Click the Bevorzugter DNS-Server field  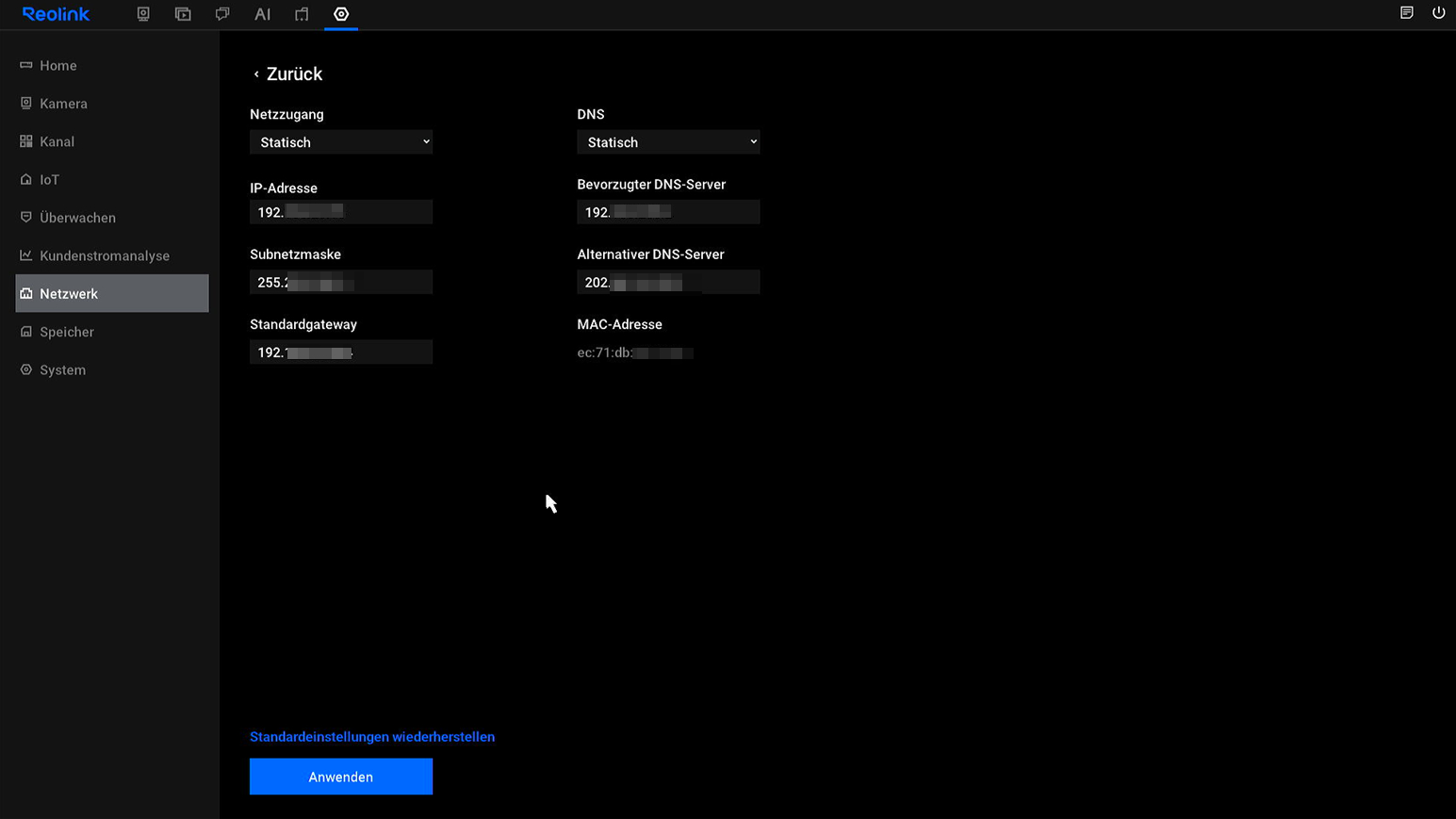tap(668, 212)
